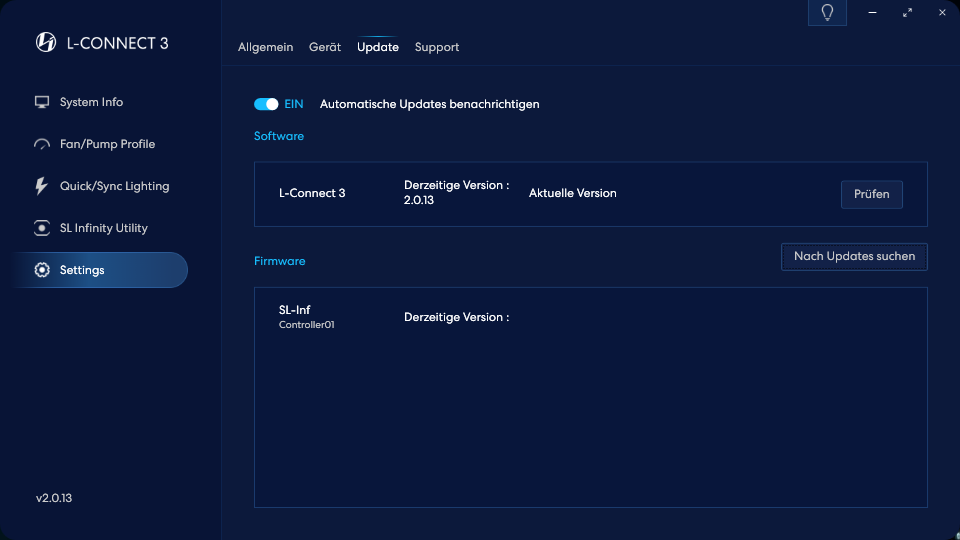Click the SL Infinity Utility icon
Screen dimensions: 960x540
(42, 228)
